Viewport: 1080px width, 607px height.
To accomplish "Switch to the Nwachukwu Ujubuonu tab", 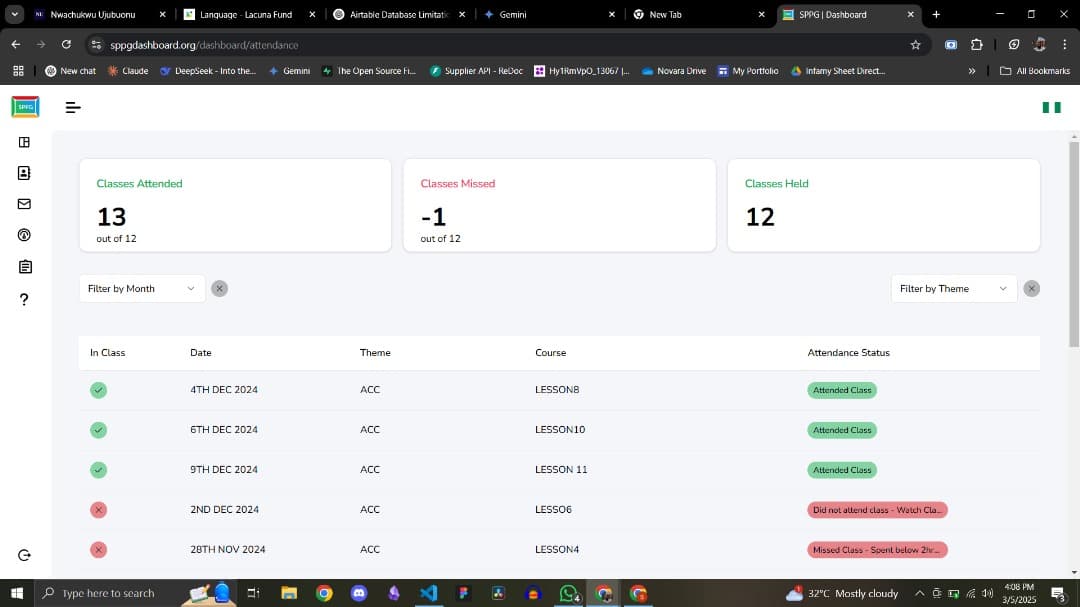I will pyautogui.click(x=100, y=14).
